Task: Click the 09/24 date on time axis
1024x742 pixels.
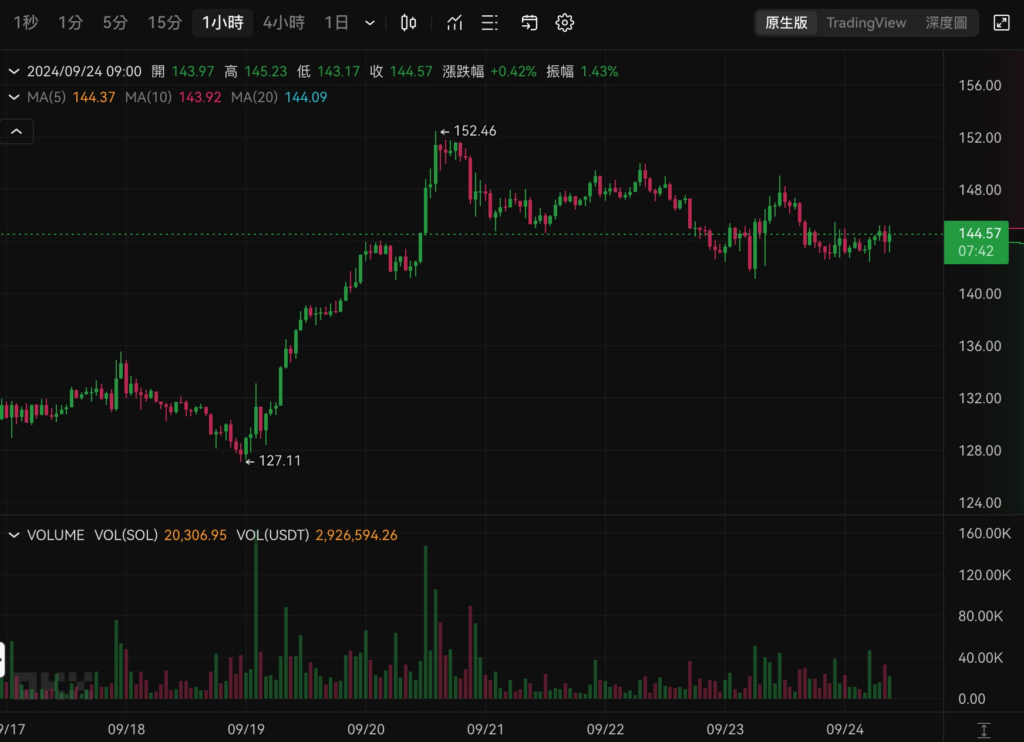Action: pos(845,729)
